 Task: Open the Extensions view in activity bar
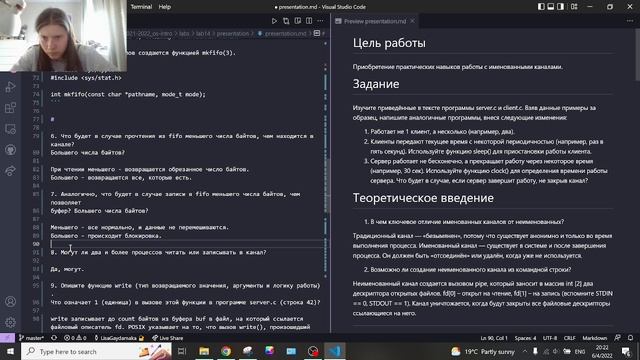click(x=11, y=108)
